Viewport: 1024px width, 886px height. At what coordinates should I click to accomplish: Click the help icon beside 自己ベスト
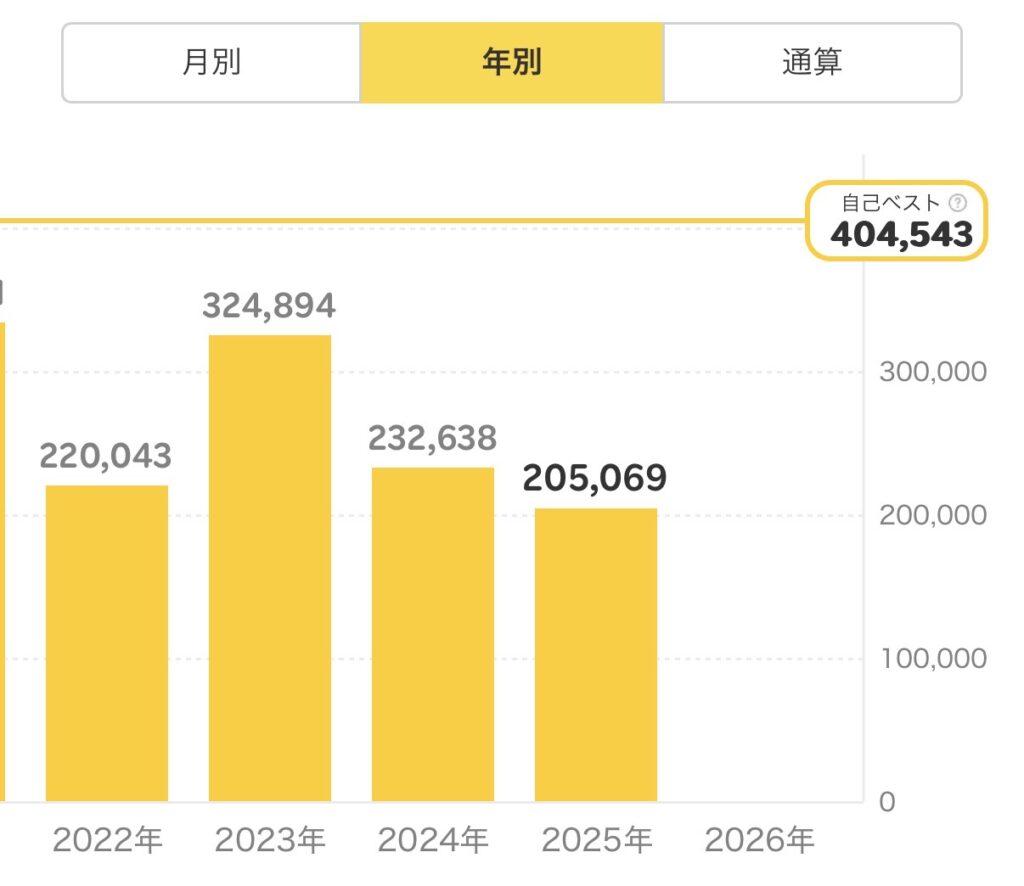958,203
